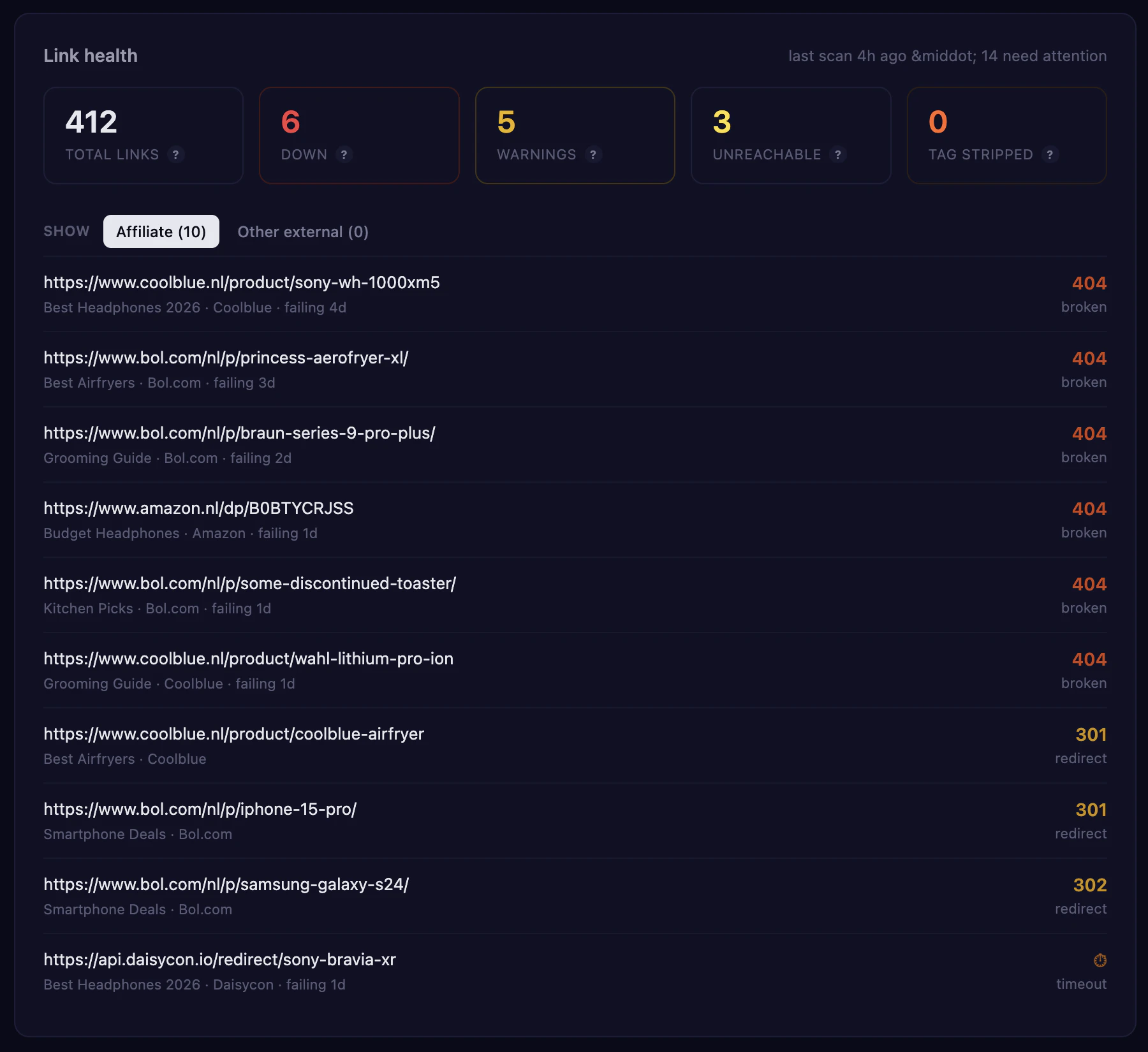Click the help icon next to Total Links
Image resolution: width=1148 pixels, height=1052 pixels.
(x=175, y=154)
